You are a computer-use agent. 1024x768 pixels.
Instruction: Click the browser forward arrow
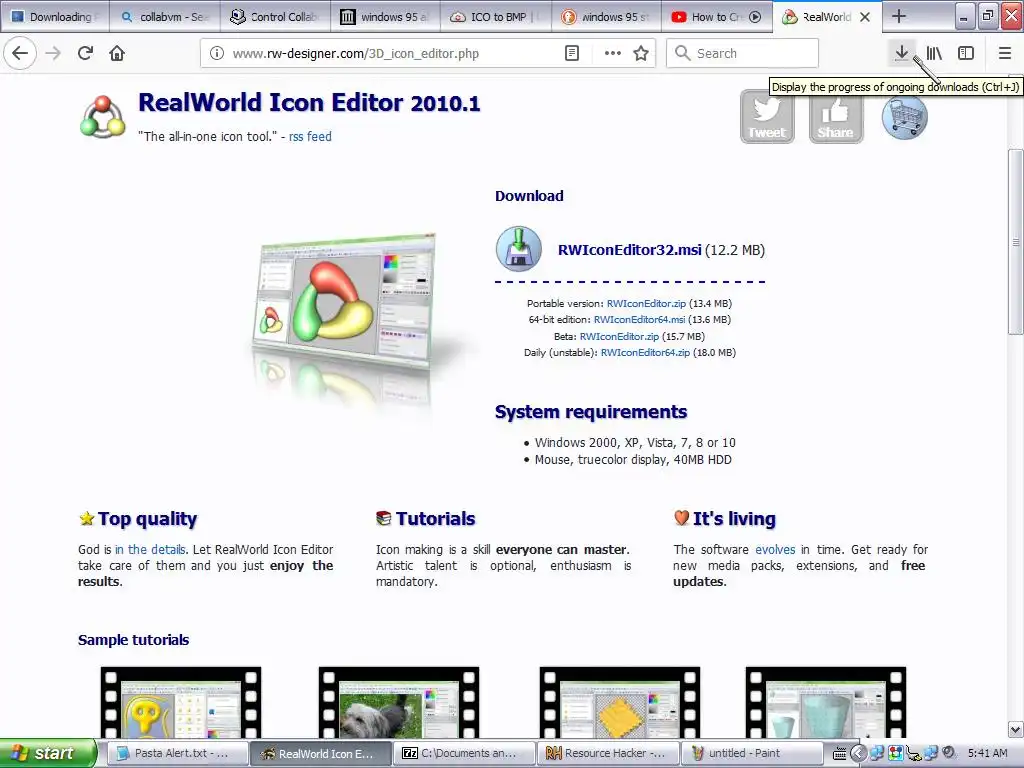53,53
